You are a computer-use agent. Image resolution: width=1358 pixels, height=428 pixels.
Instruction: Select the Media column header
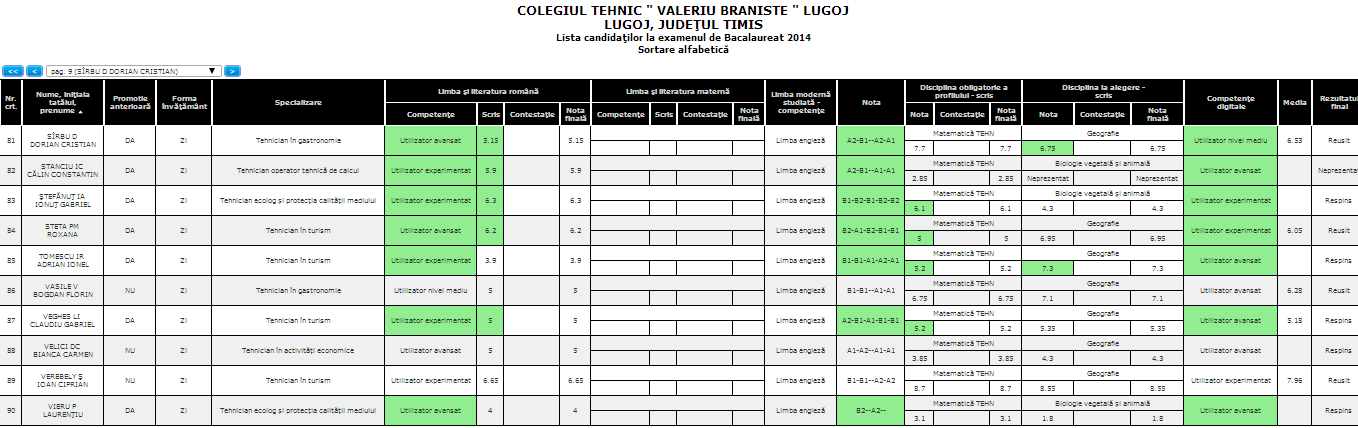pyautogui.click(x=1294, y=103)
